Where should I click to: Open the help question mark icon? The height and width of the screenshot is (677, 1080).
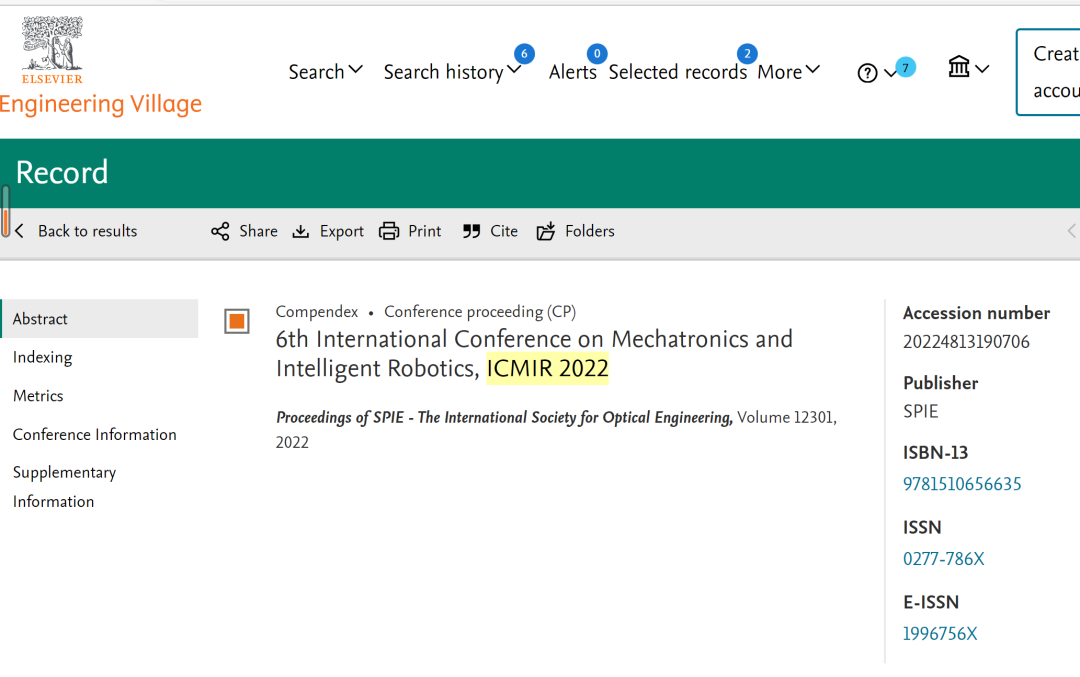[867, 72]
